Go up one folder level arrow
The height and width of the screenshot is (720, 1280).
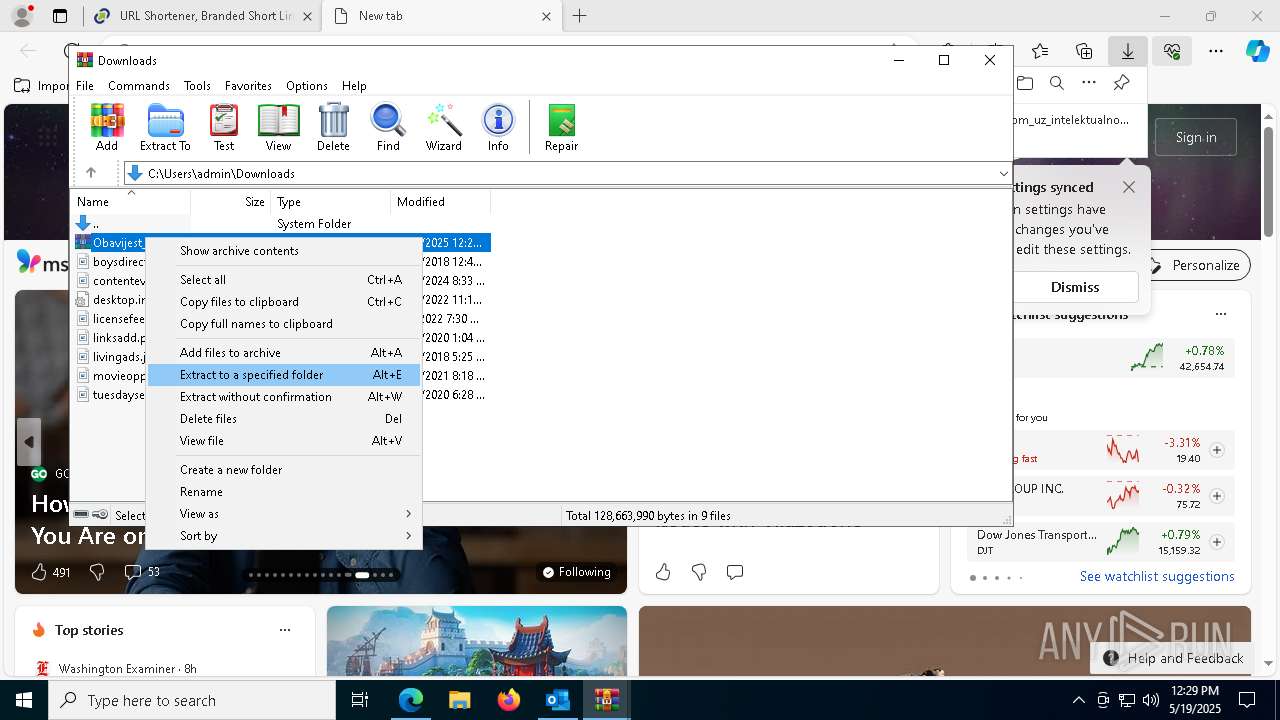[x=90, y=173]
